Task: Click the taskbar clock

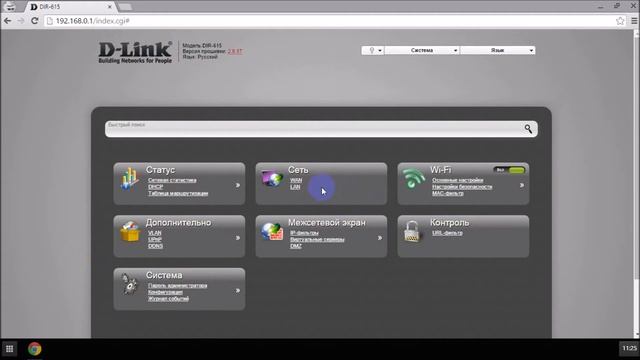Action: click(x=629, y=348)
